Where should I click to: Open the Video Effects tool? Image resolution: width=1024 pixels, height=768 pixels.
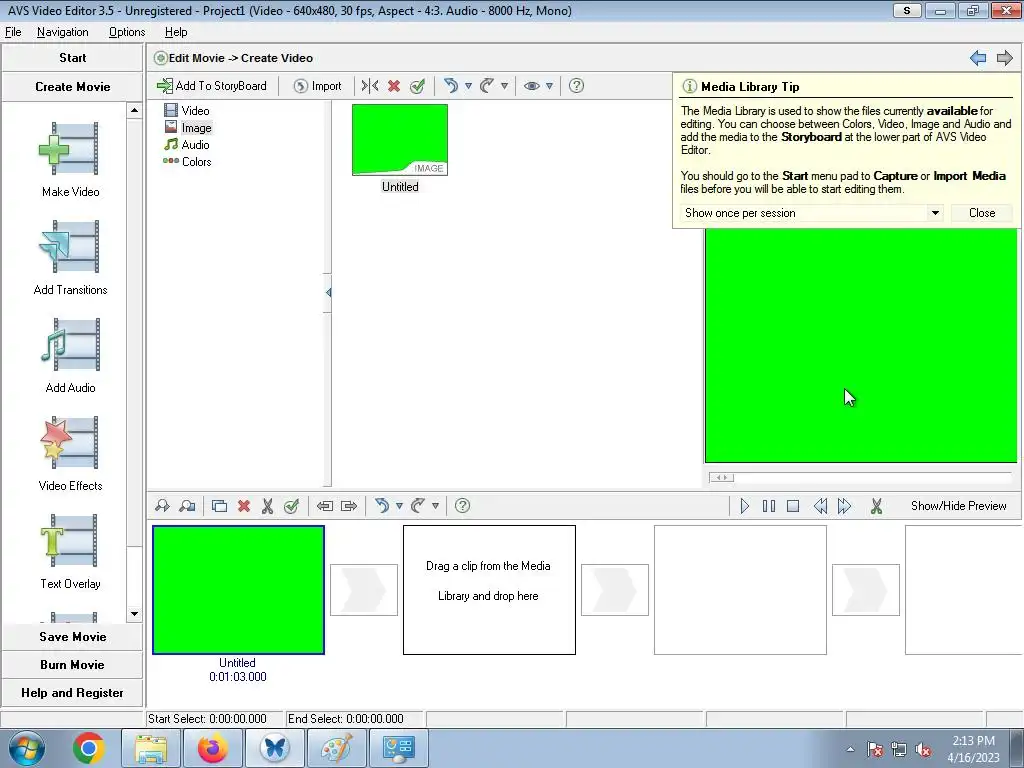[x=70, y=454]
